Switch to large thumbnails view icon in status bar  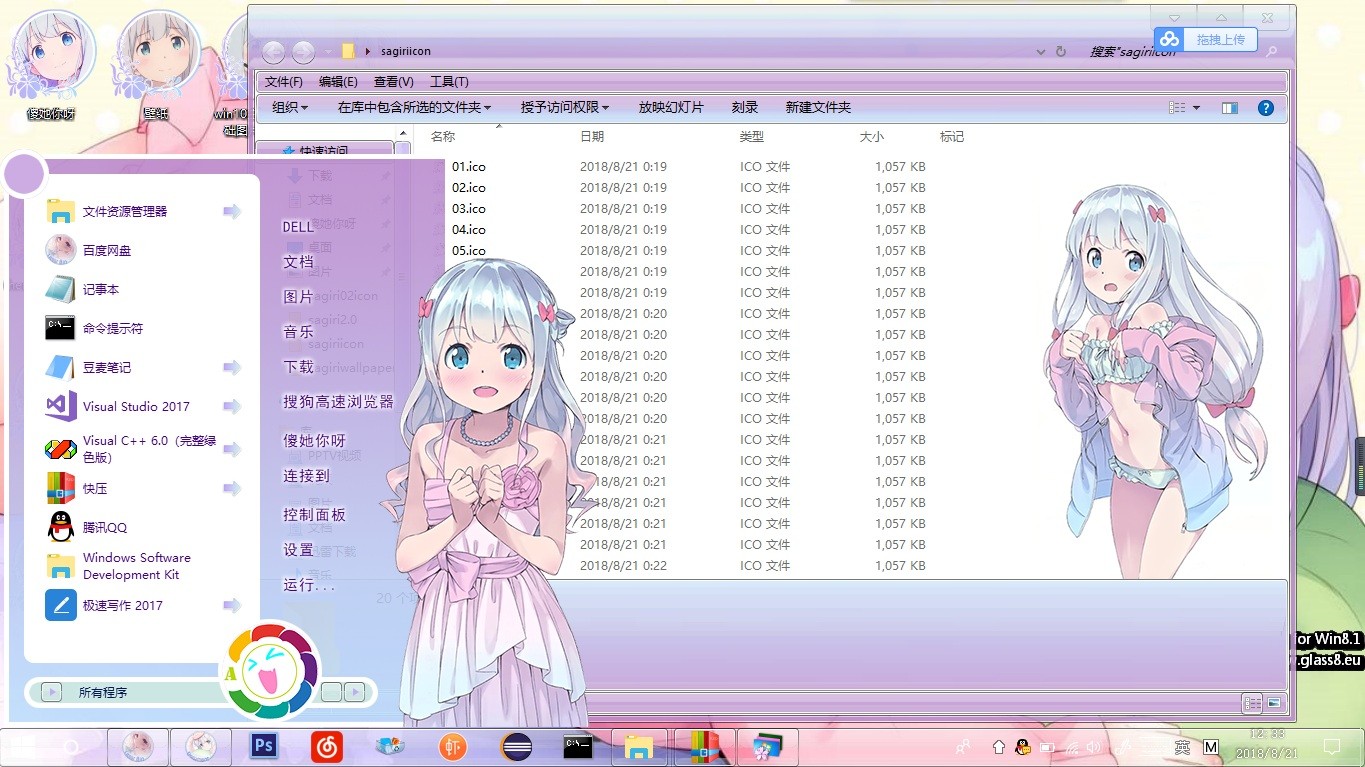pos(1274,704)
